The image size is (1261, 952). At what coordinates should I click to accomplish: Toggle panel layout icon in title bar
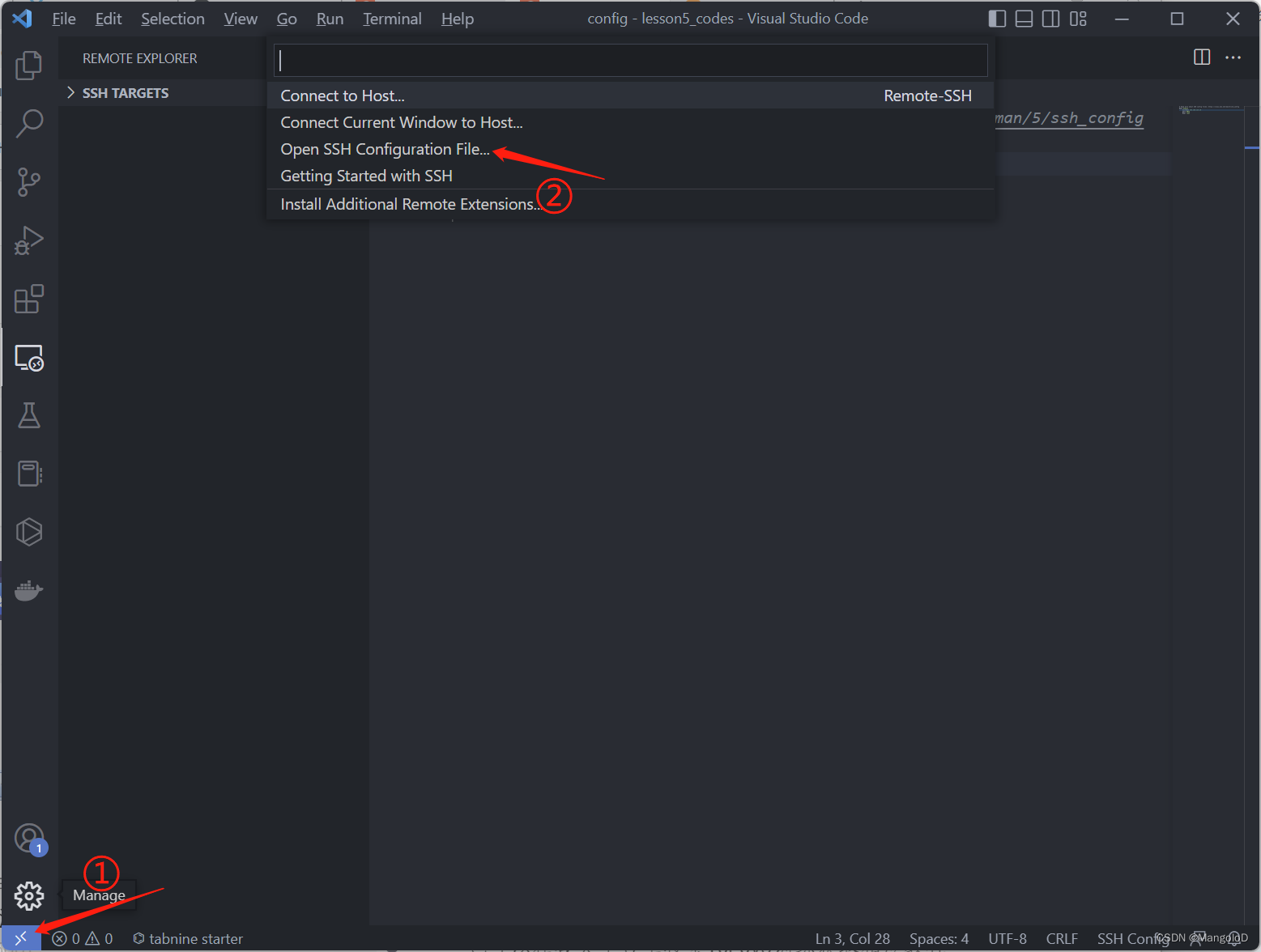[x=1024, y=19]
